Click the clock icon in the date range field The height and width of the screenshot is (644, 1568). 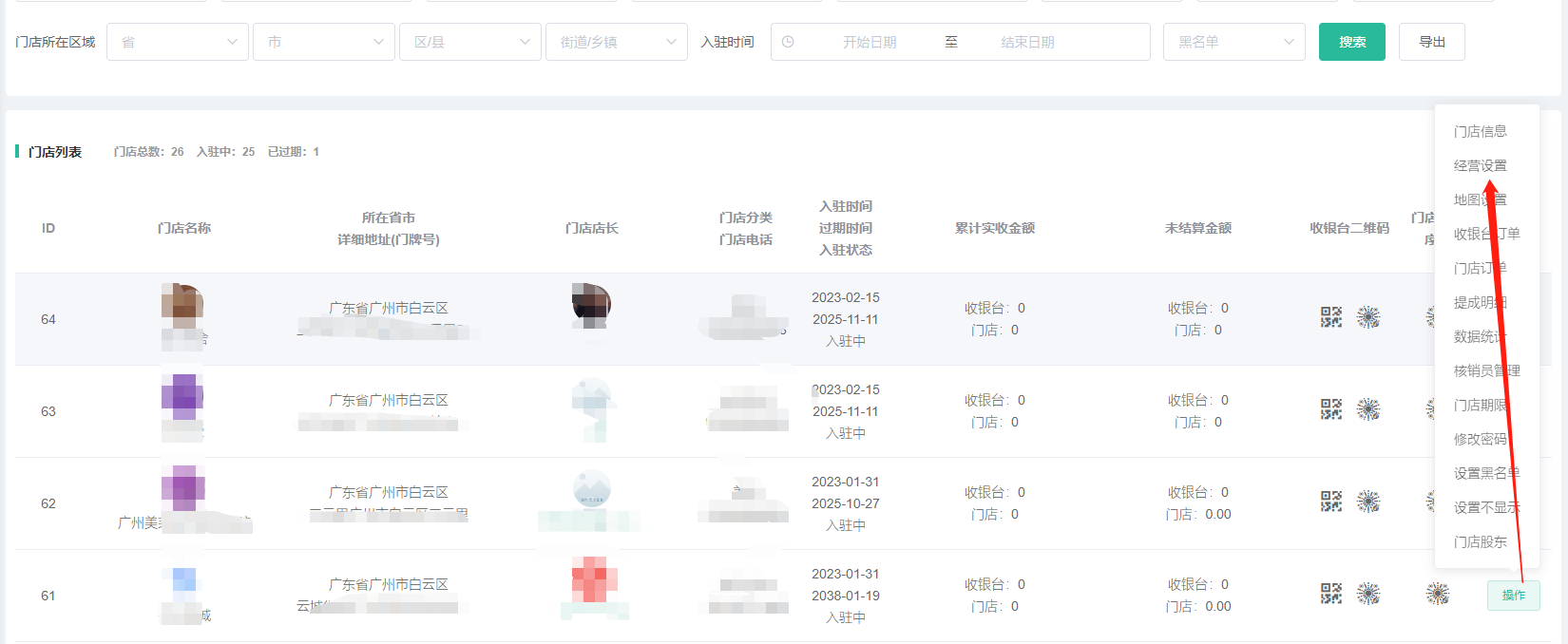[788, 42]
